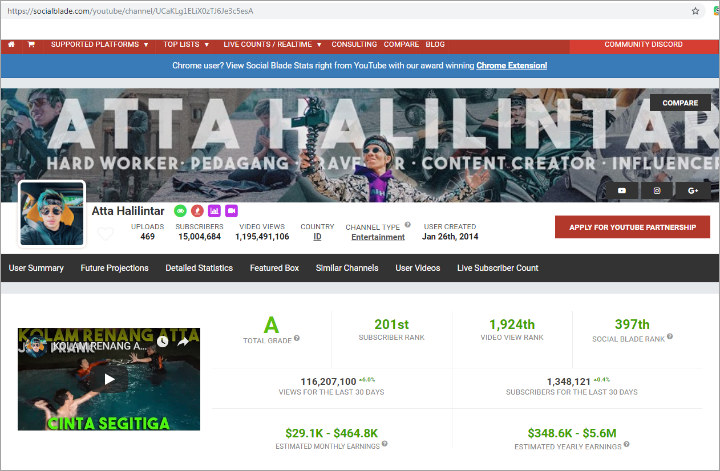Switch to the User Videos tab
The width and height of the screenshot is (720, 471).
[418, 268]
